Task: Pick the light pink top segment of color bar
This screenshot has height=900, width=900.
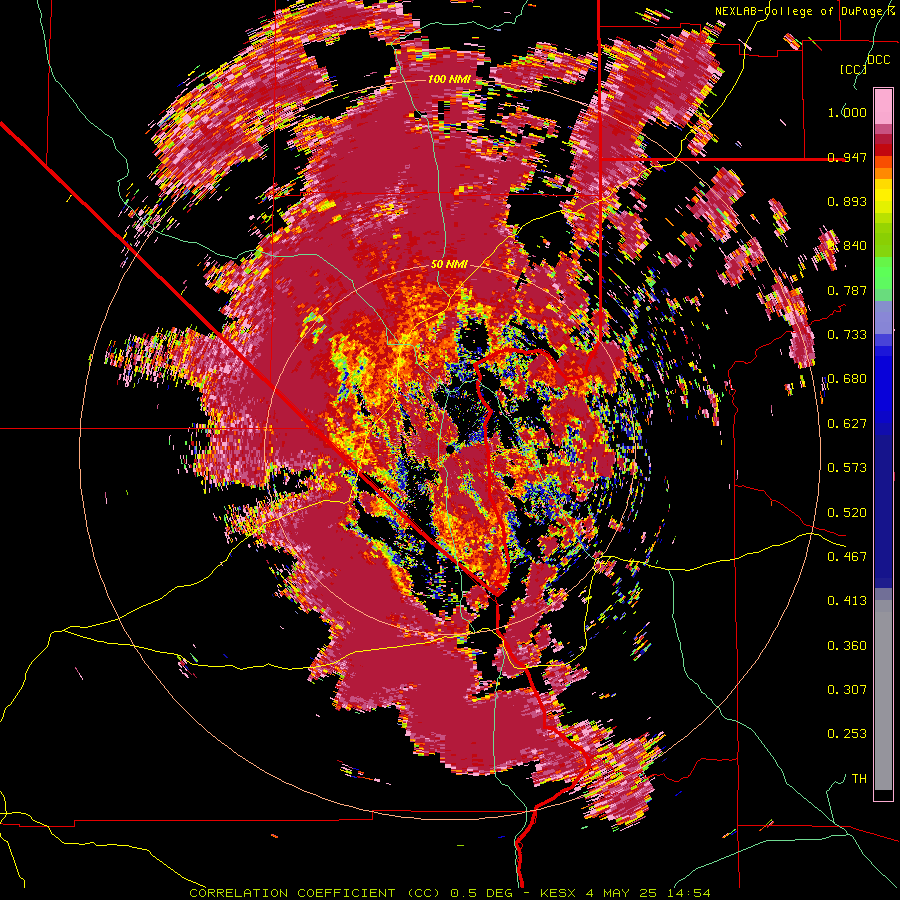Action: (x=883, y=106)
